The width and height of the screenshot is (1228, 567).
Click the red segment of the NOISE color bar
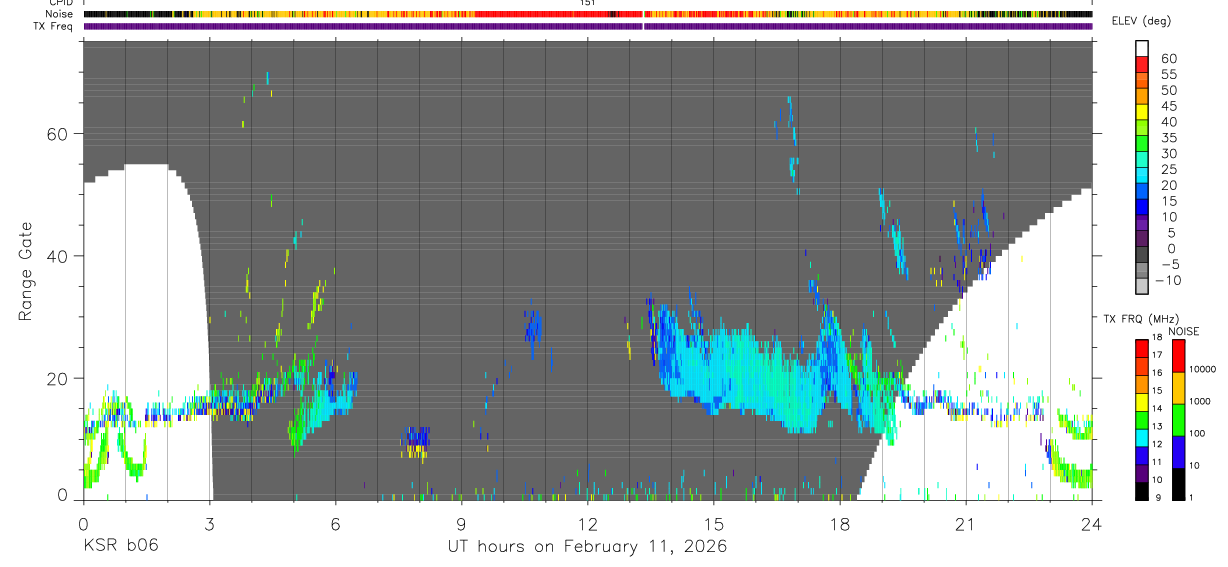point(1179,356)
